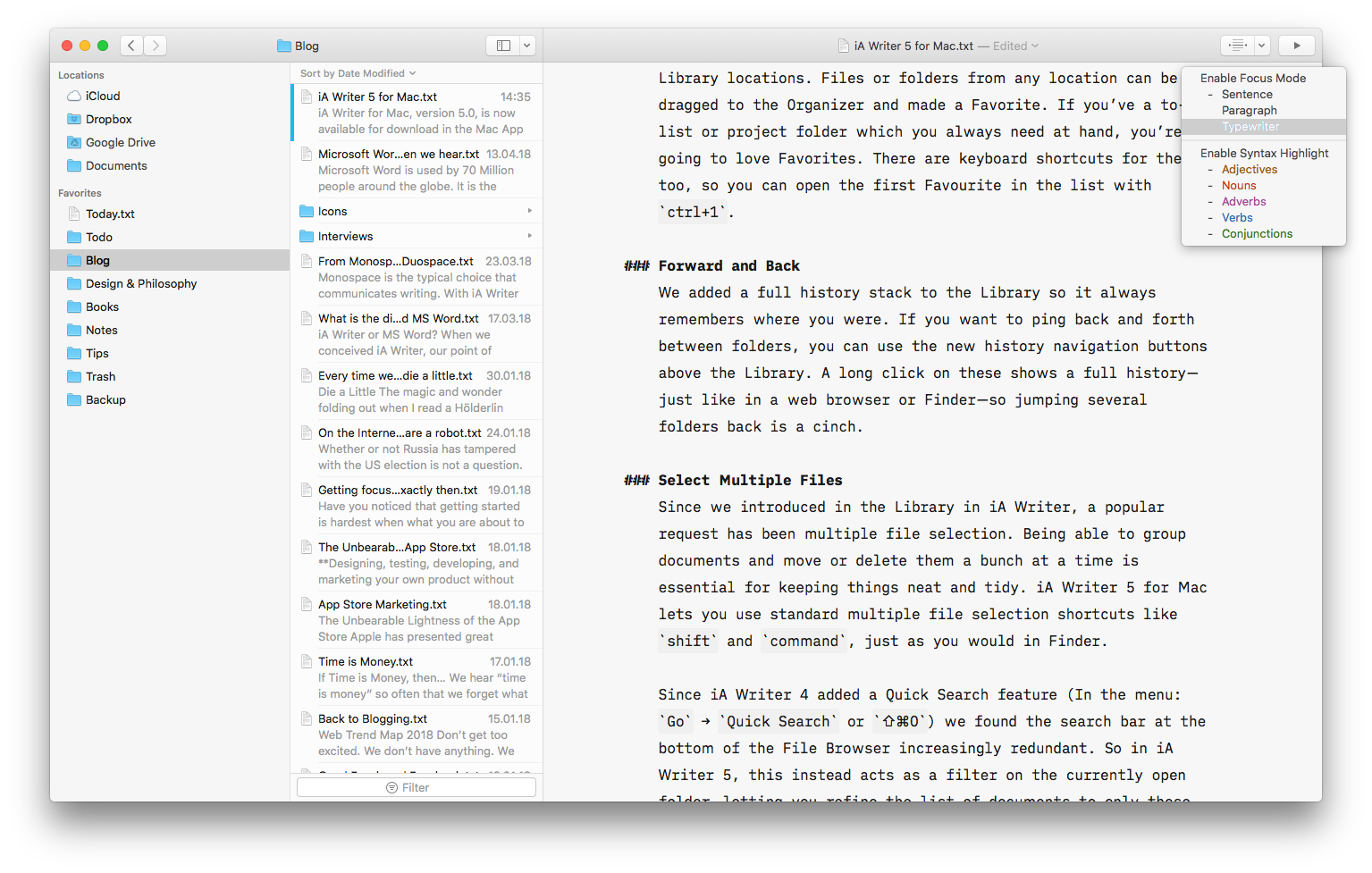Open On the Interne...are a robot.txt
Viewport: 1372px width, 873px height.
(417, 449)
